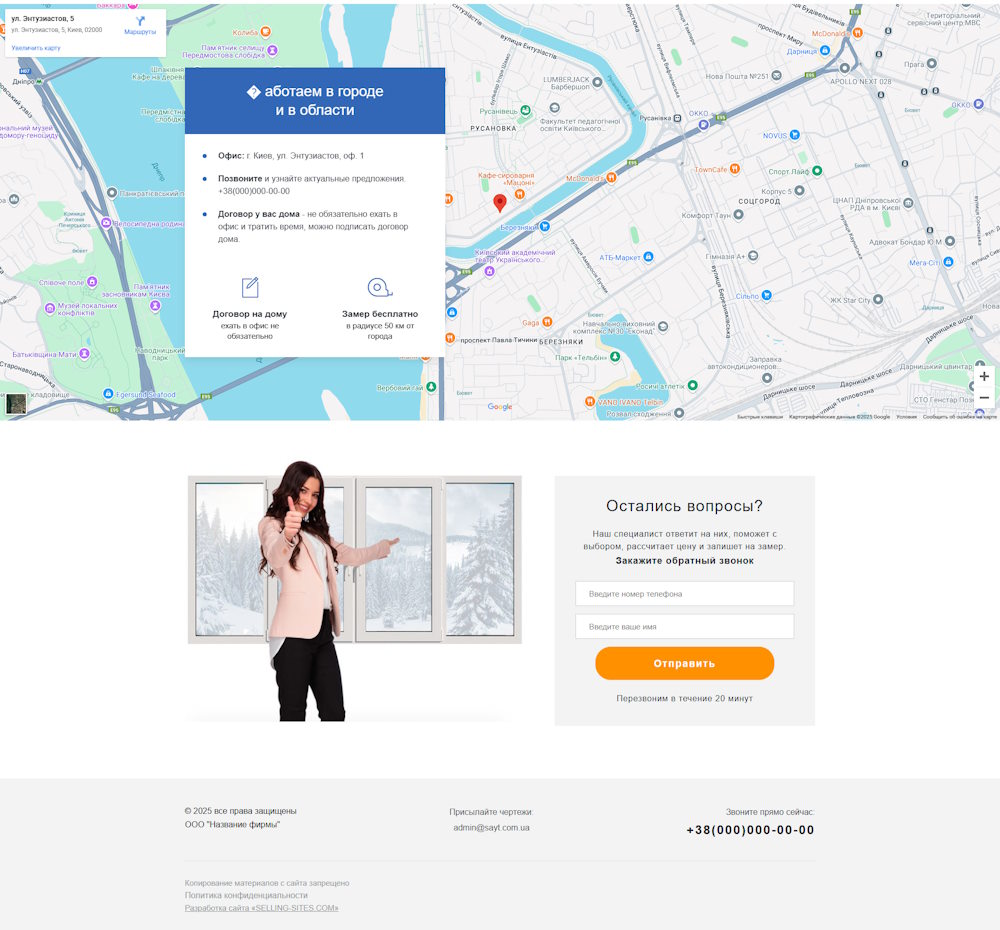Click the Договор на дому document icon
The height and width of the screenshot is (930, 1000).
point(250,288)
